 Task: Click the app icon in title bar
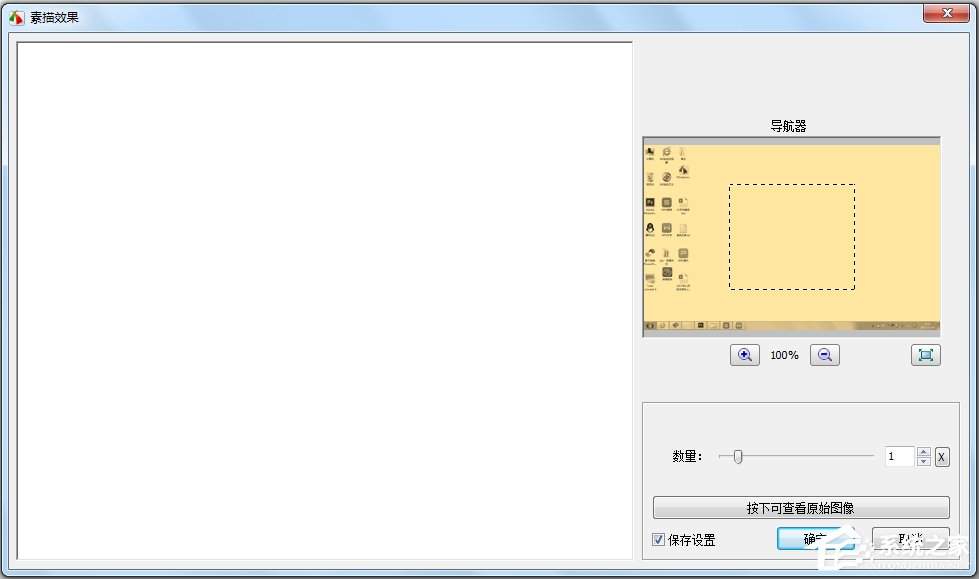[16, 17]
